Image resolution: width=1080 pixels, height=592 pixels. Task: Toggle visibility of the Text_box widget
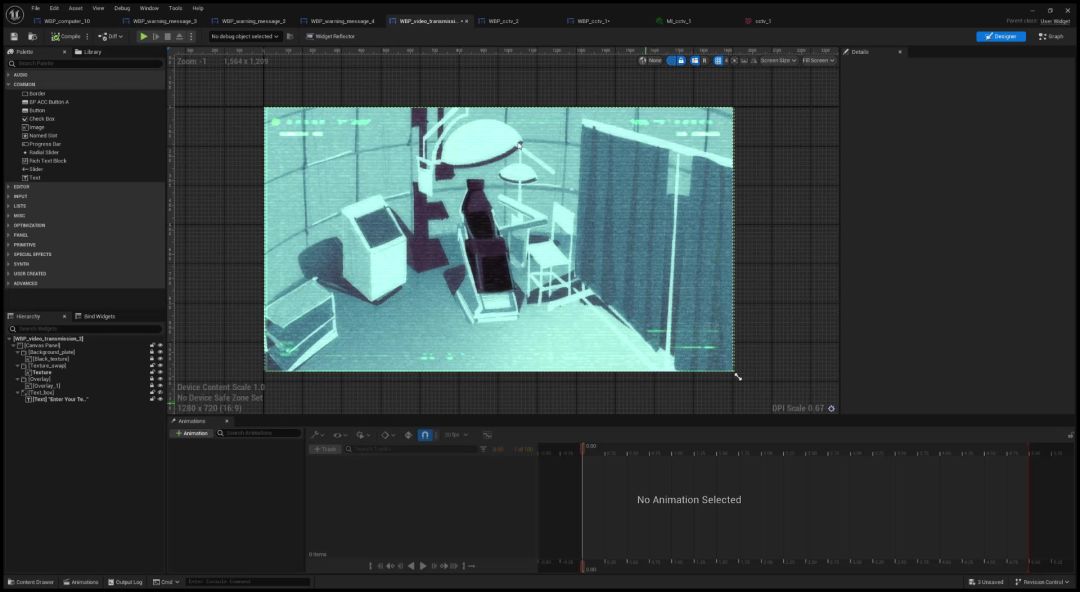click(x=160, y=393)
